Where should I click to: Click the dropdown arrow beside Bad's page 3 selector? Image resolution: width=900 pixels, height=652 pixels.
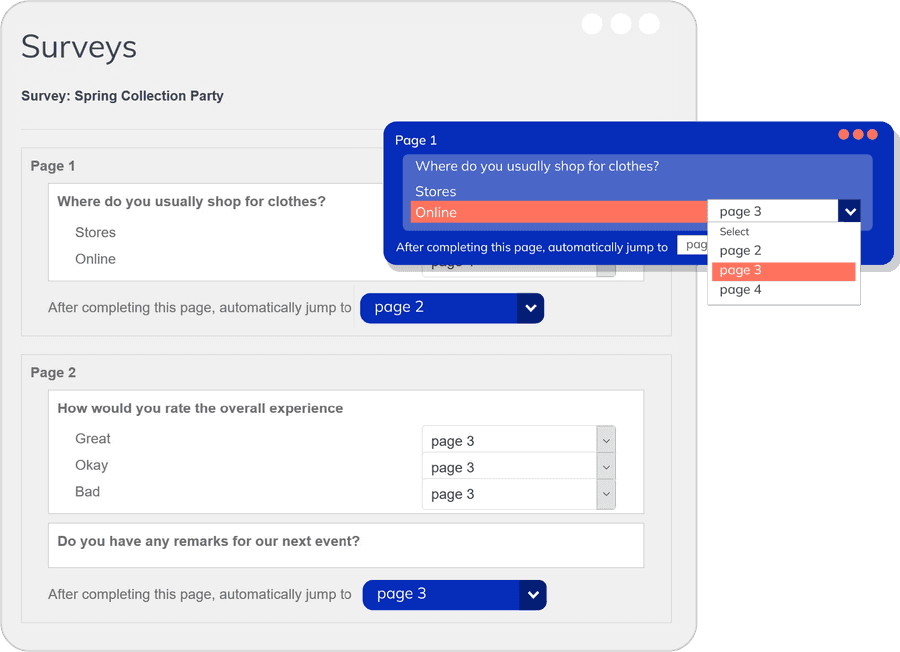(604, 494)
